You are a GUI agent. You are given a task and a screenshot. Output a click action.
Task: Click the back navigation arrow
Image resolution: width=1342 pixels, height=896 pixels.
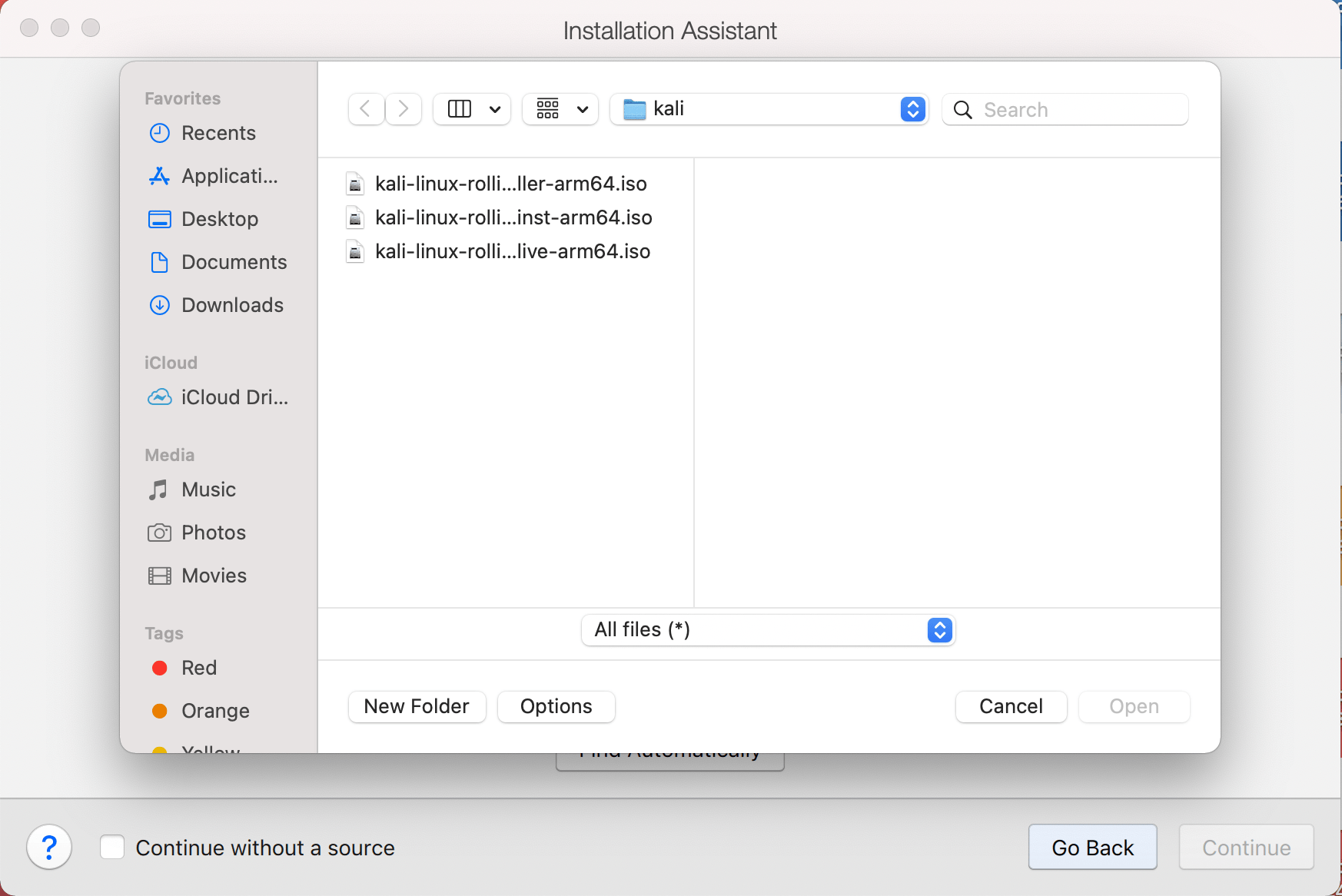click(366, 109)
